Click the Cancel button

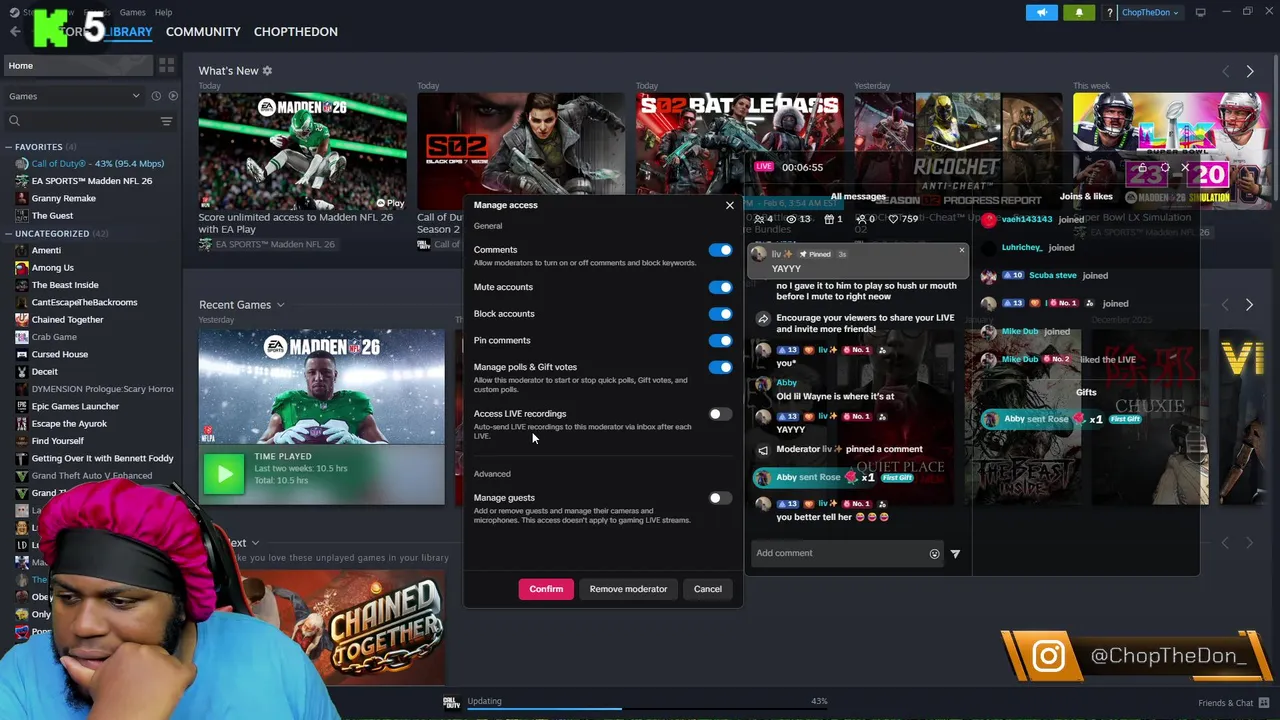click(x=708, y=589)
